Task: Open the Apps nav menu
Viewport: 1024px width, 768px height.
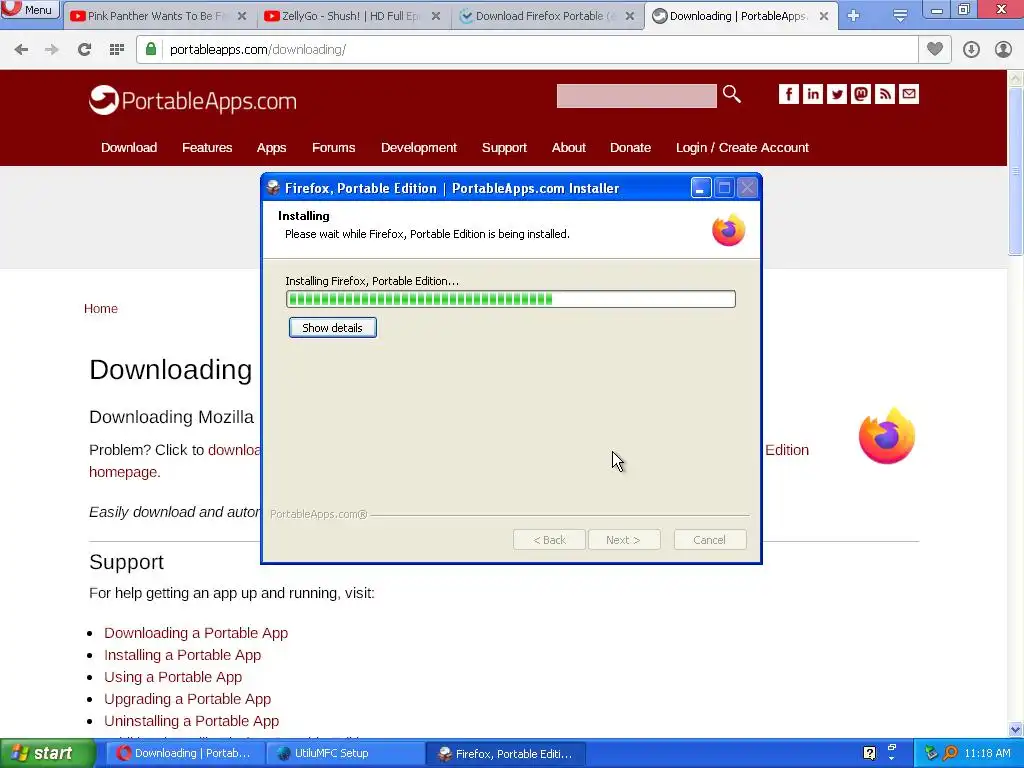Action: [272, 148]
